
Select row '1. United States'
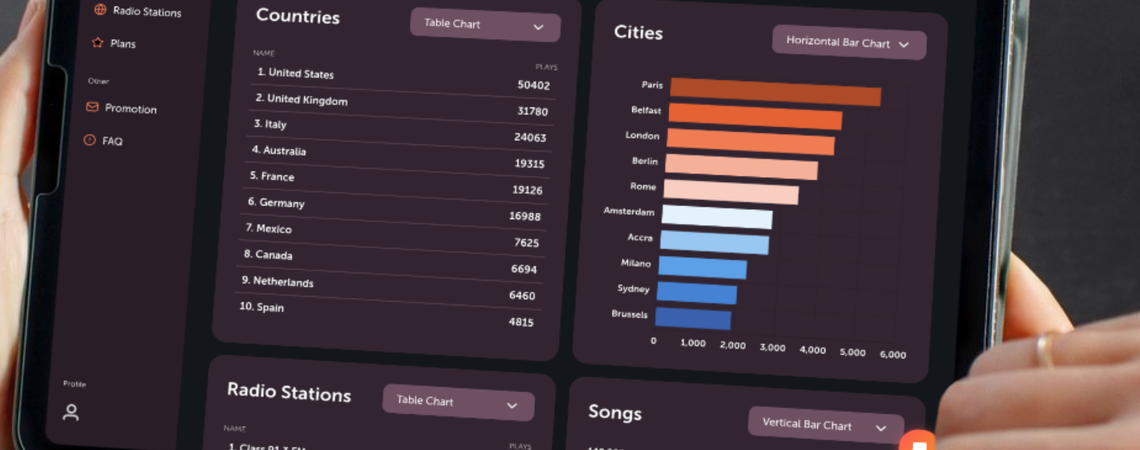[404, 79]
